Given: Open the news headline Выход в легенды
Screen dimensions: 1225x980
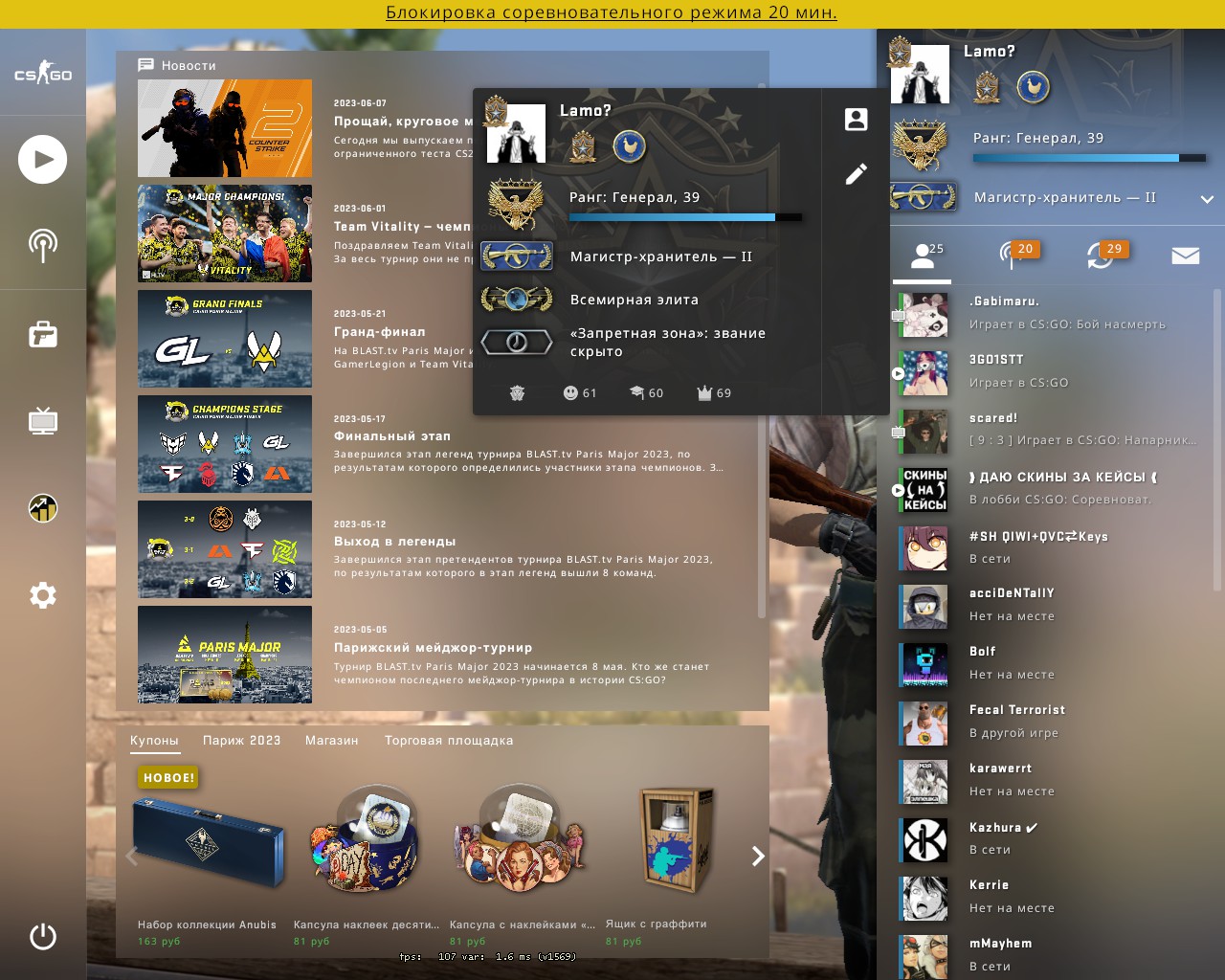Looking at the screenshot, I should [394, 542].
